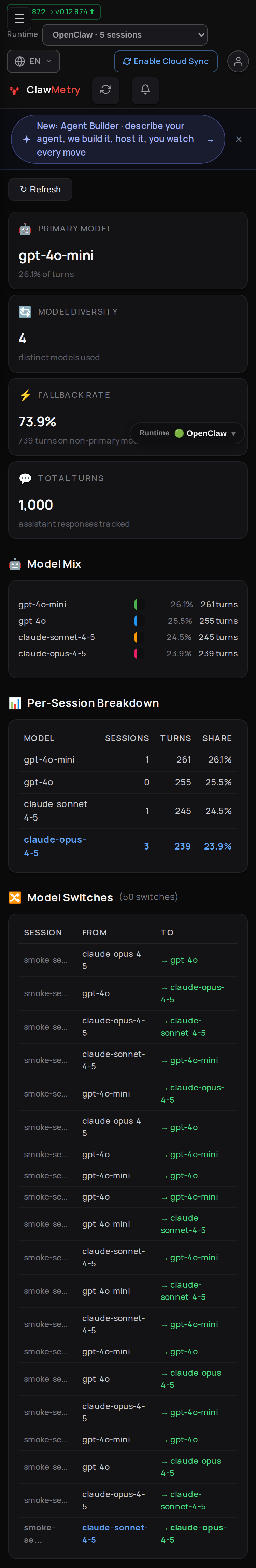Click the globe language icon

[x=19, y=61]
